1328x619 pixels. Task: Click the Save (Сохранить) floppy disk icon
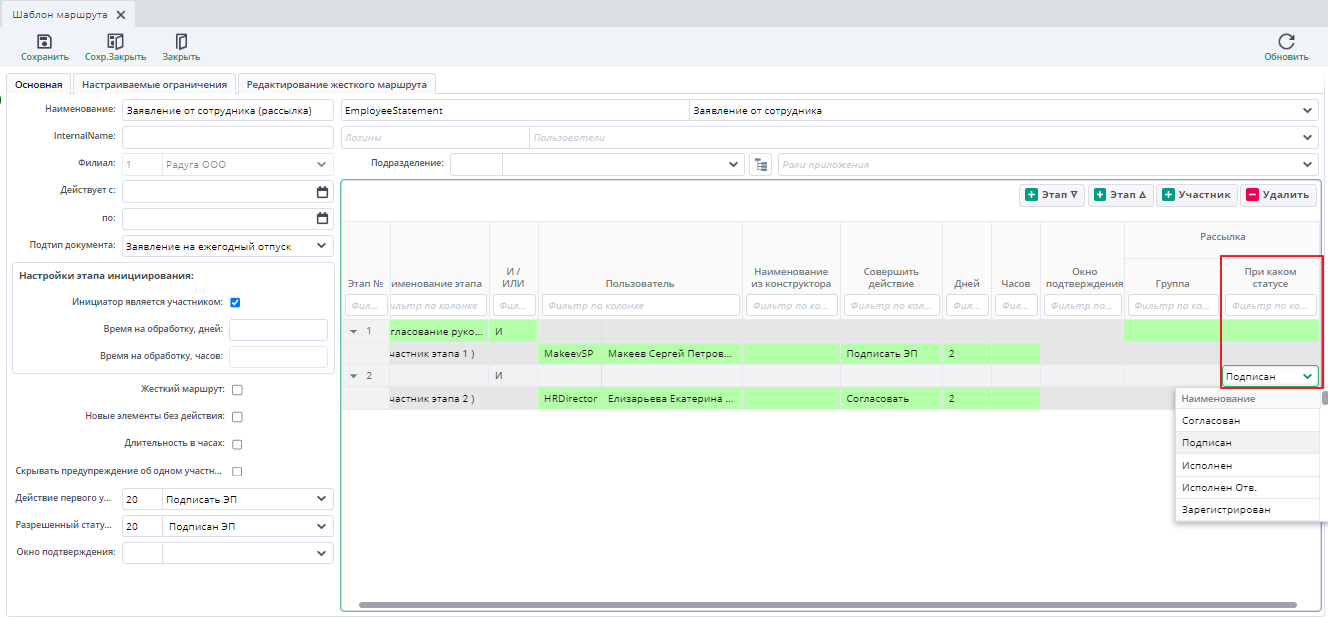44,42
